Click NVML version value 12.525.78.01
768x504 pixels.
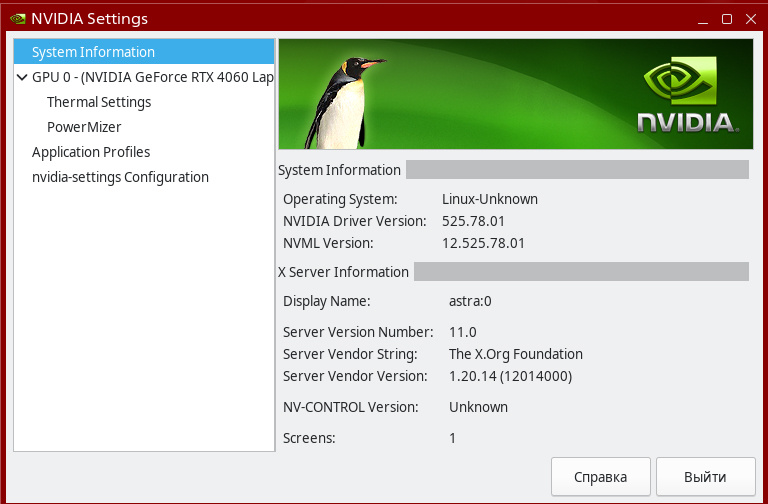(x=483, y=243)
